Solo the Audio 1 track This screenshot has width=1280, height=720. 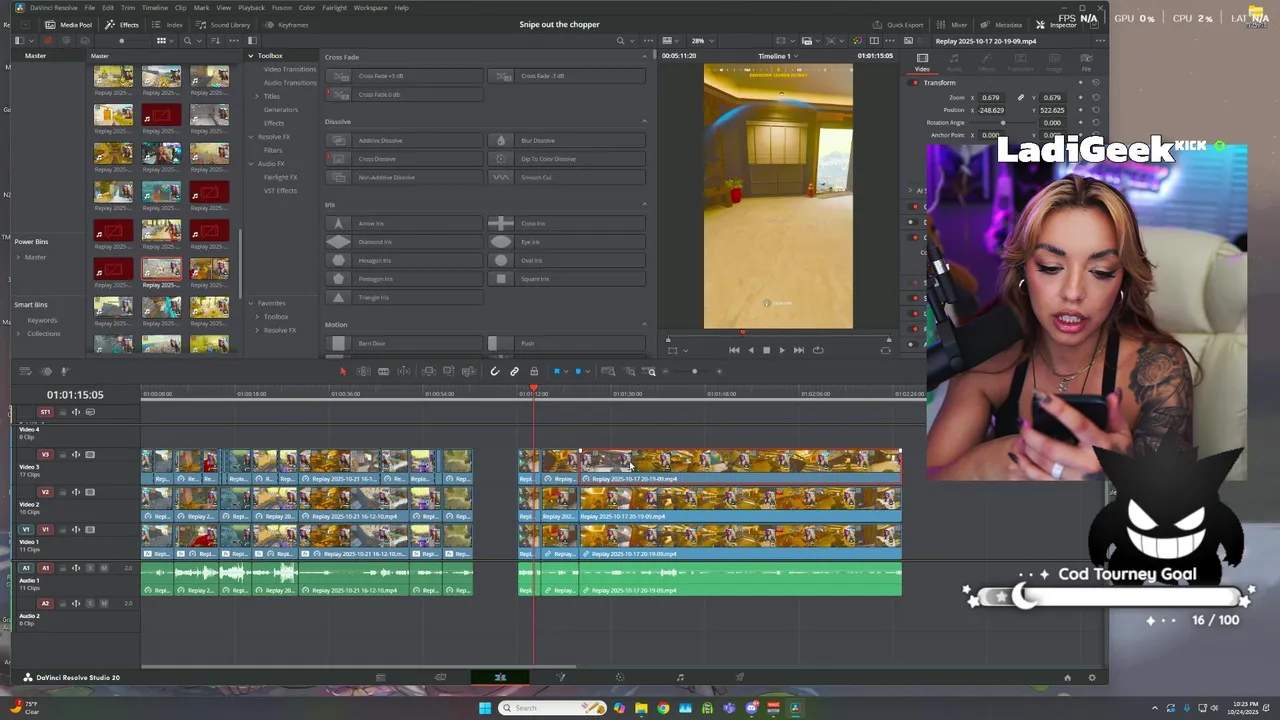[x=90, y=568]
